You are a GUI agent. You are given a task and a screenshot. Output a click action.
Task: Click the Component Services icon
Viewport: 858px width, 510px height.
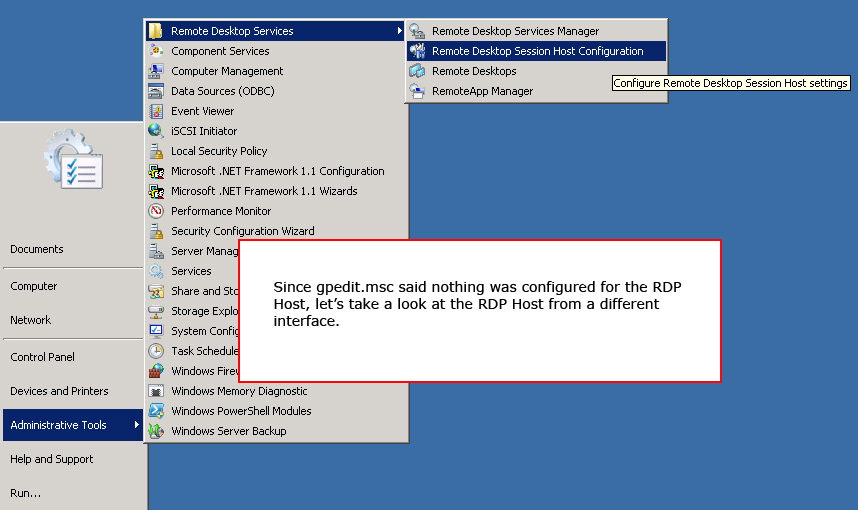tap(156, 51)
